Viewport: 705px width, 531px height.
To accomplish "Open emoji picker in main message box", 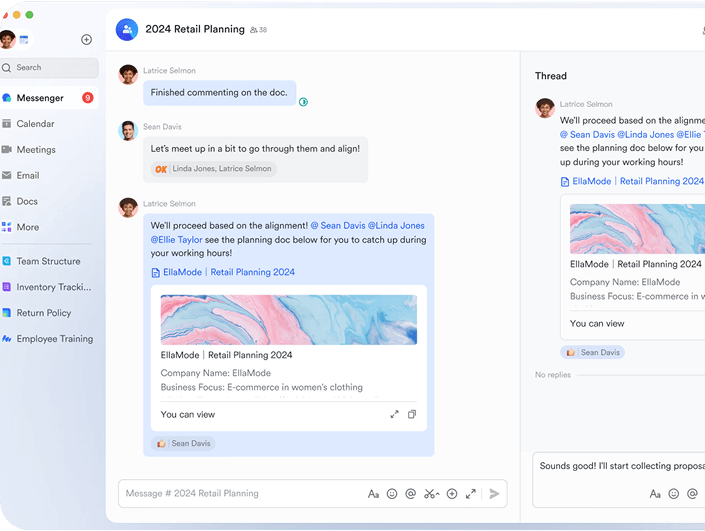I will pos(392,493).
